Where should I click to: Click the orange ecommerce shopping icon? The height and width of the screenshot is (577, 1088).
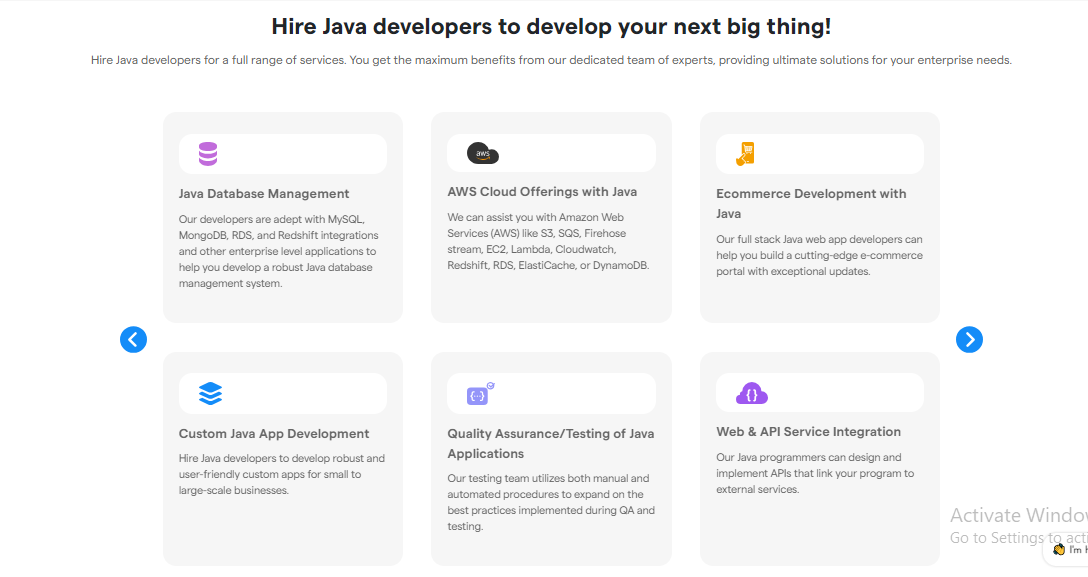pyautogui.click(x=745, y=154)
